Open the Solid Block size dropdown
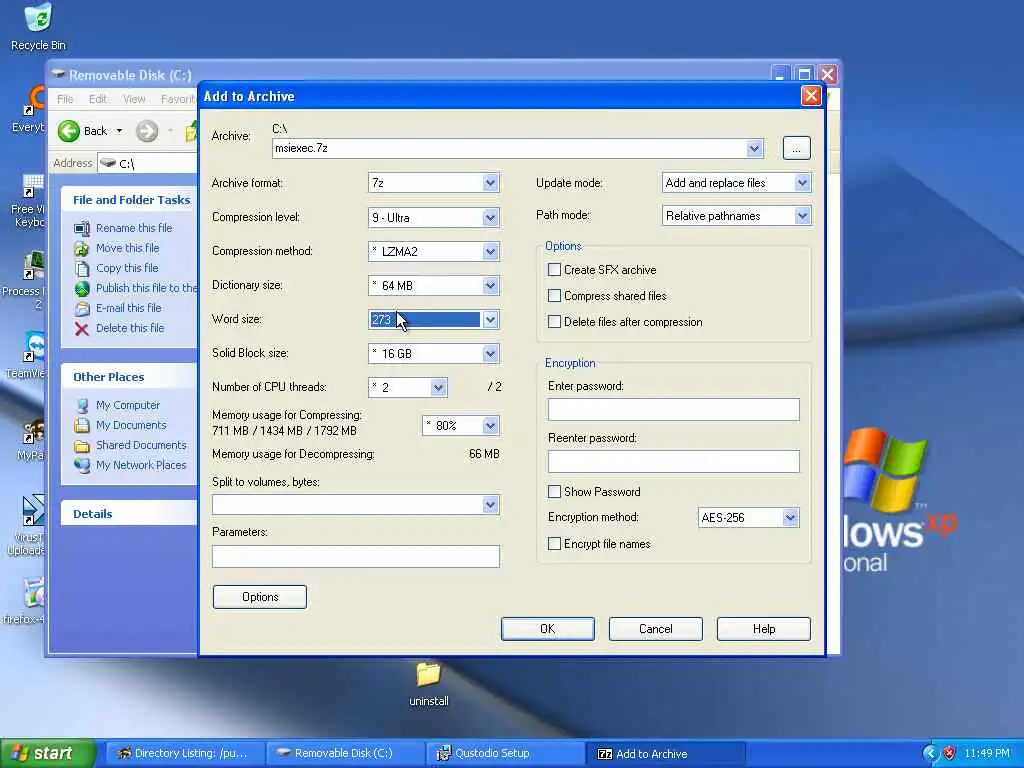 pyautogui.click(x=490, y=353)
